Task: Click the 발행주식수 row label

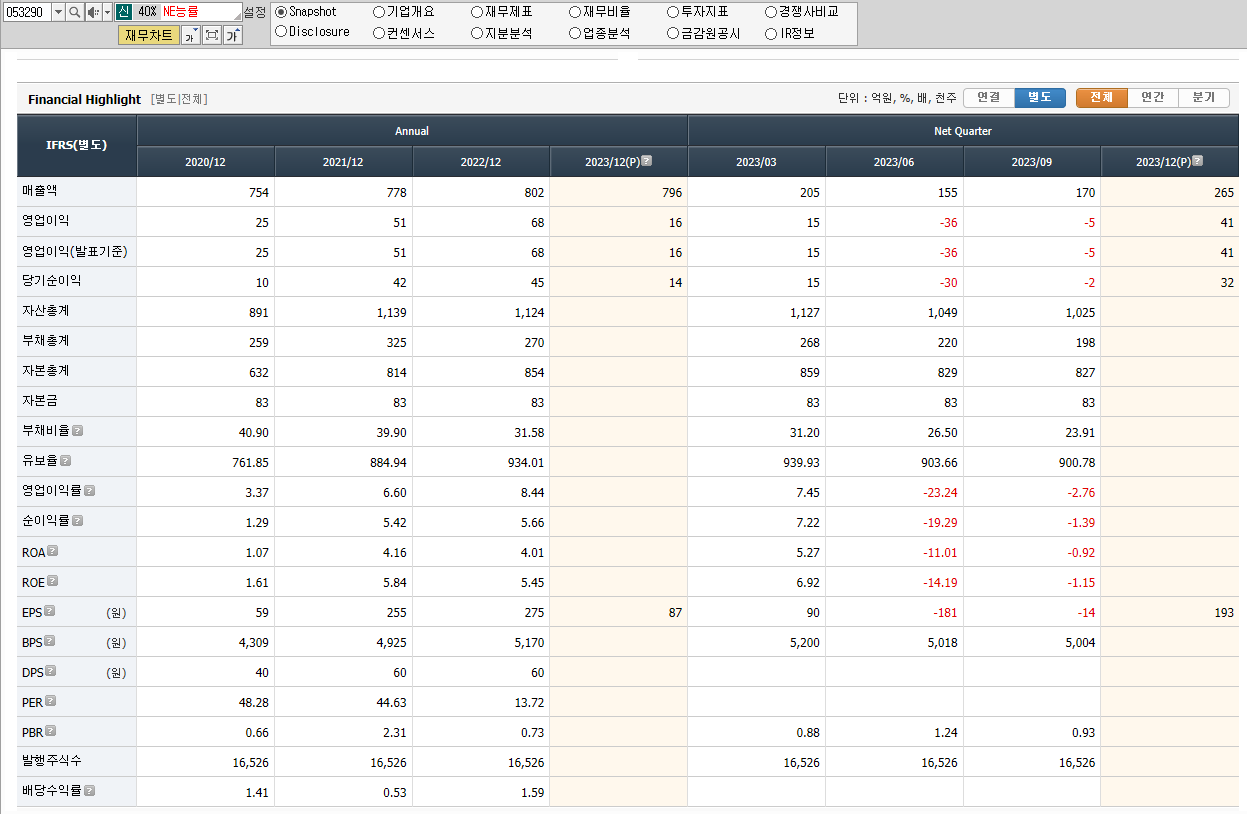Action: point(51,761)
